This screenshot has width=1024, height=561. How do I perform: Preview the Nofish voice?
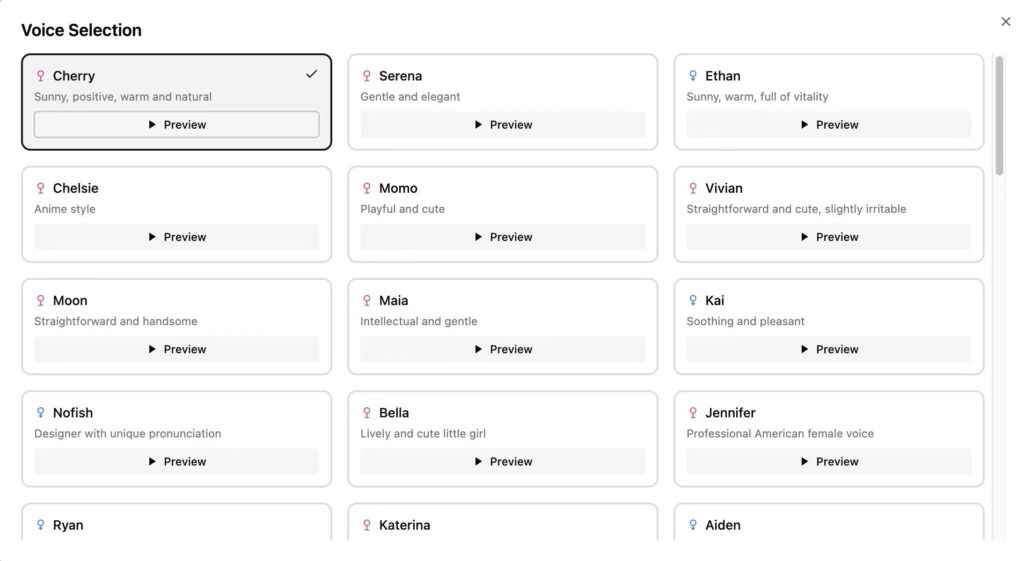point(177,461)
